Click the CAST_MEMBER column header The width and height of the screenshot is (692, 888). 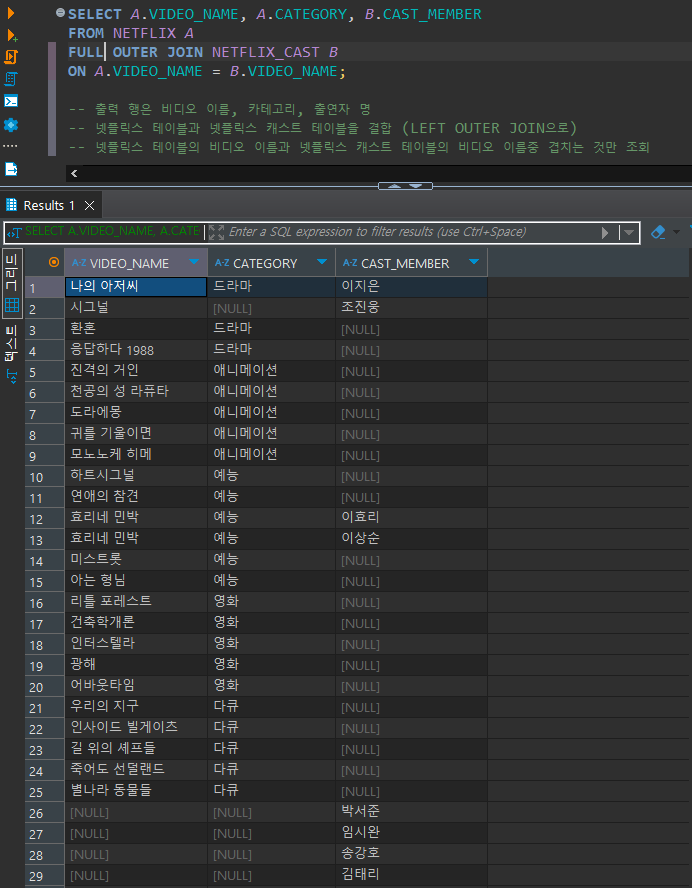tap(411, 263)
